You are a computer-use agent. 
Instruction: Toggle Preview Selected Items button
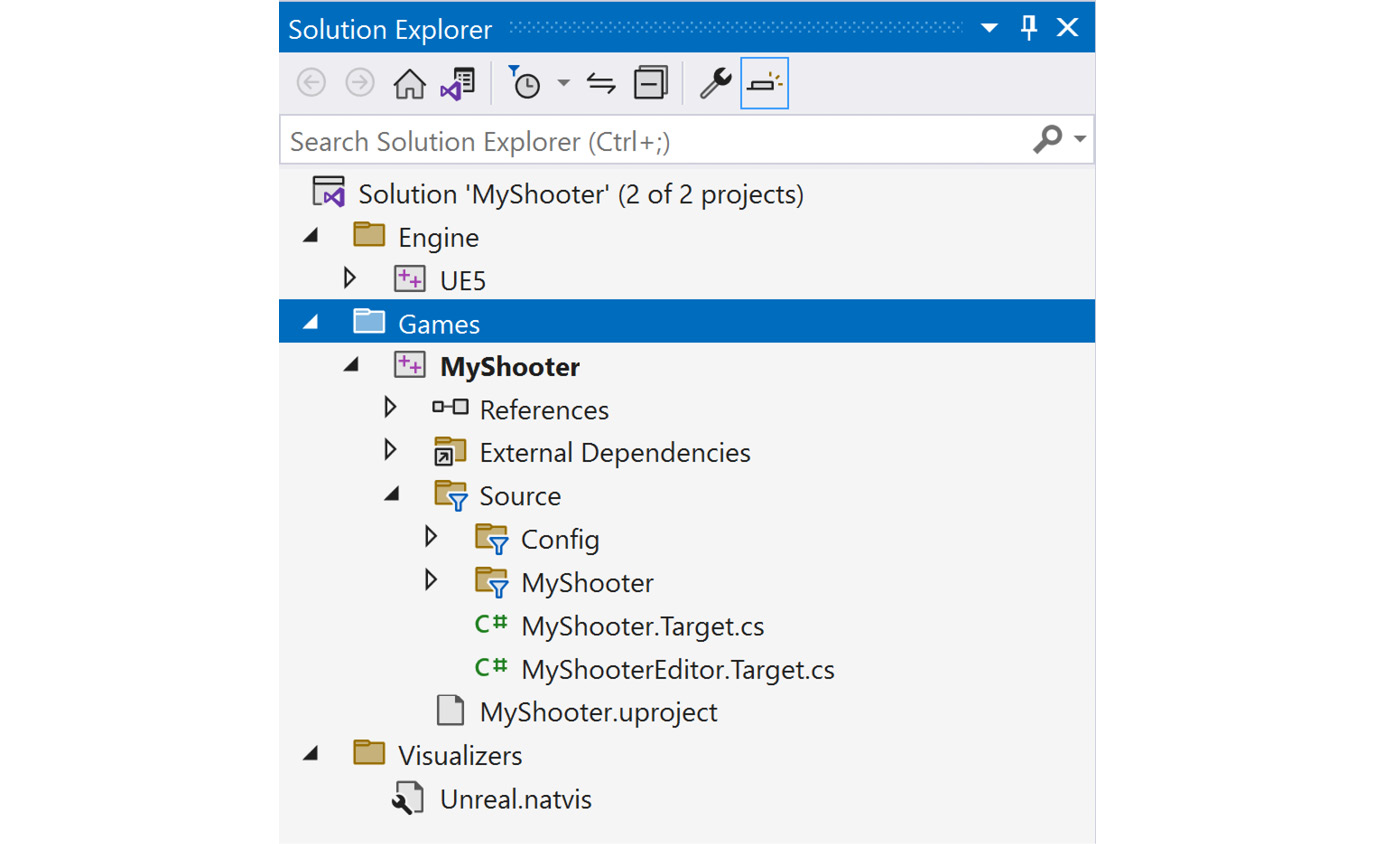pyautogui.click(x=765, y=84)
